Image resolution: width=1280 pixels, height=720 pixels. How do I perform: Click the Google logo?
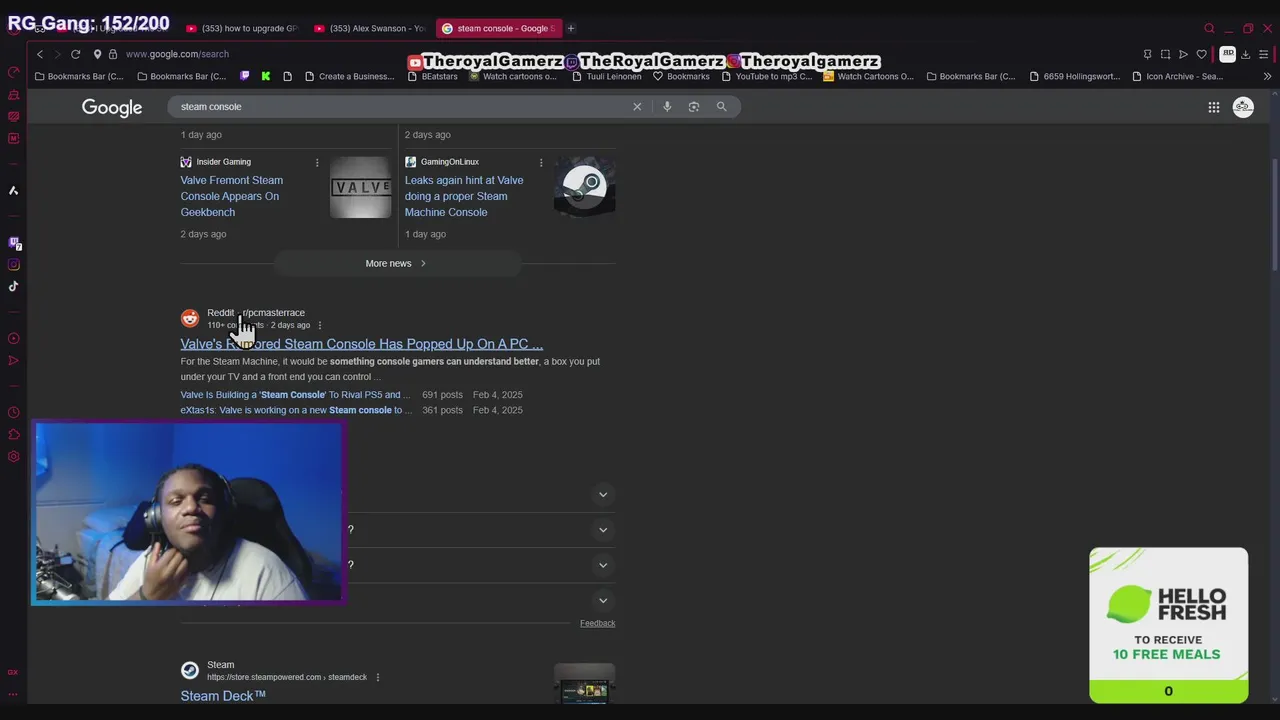point(112,108)
